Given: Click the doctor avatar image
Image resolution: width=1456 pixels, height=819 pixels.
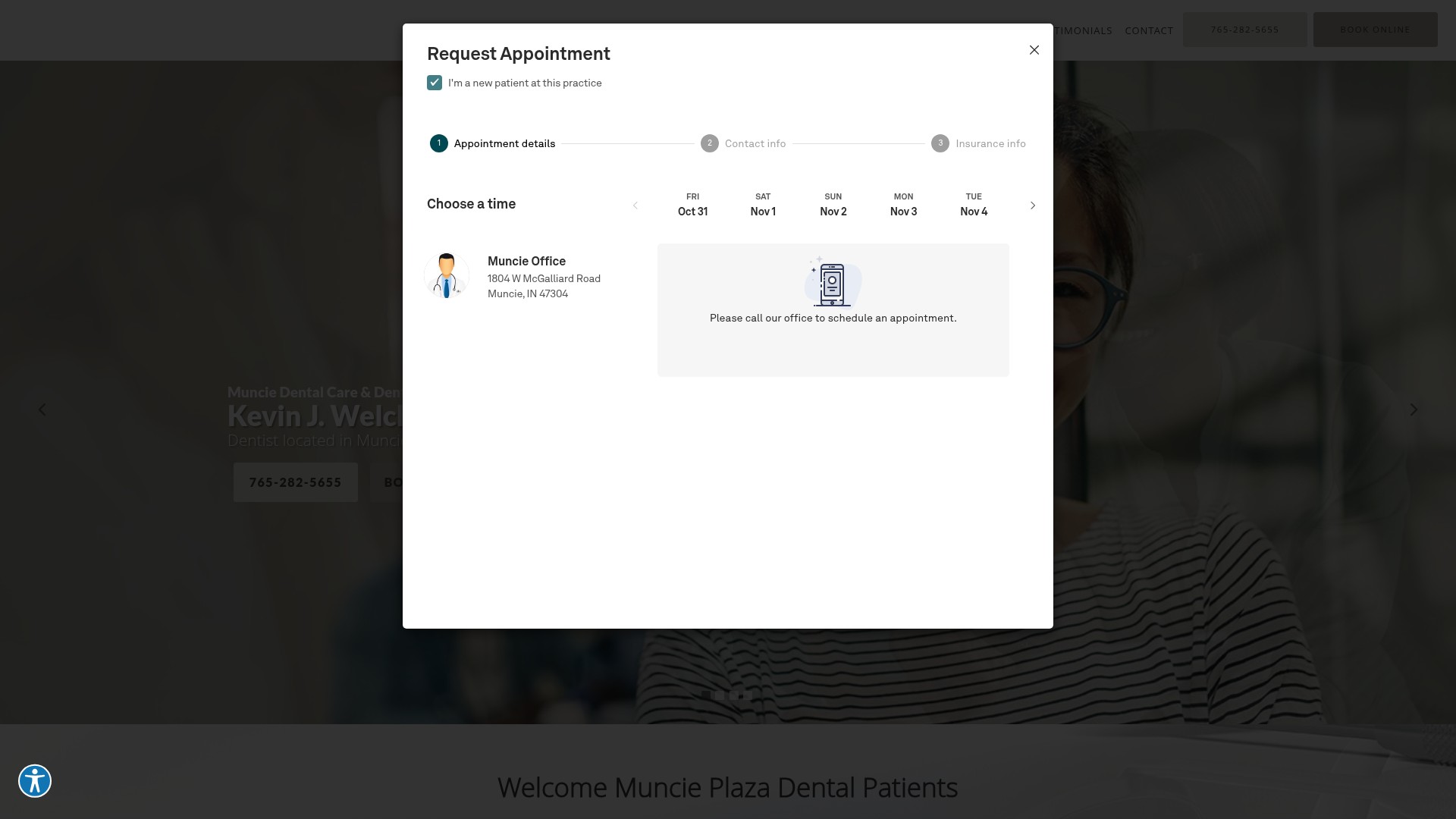Looking at the screenshot, I should point(447,275).
